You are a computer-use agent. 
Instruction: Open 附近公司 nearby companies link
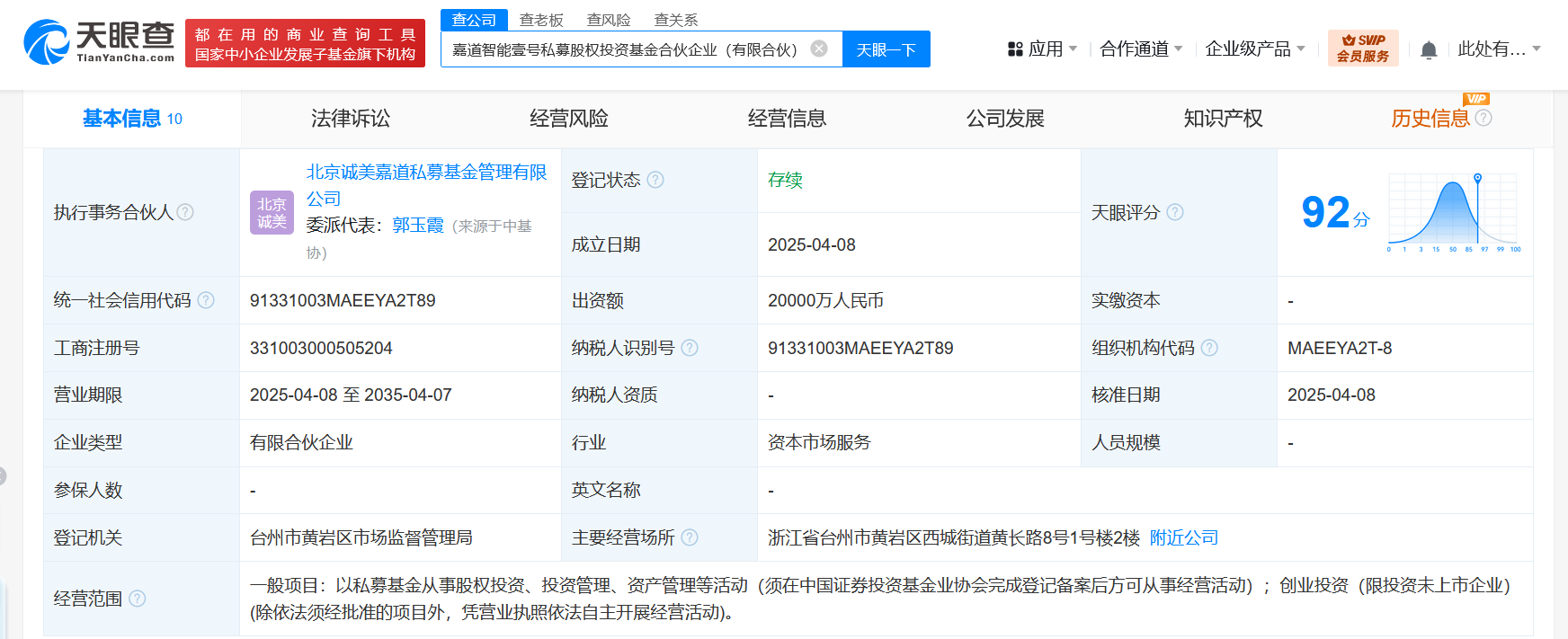(x=1184, y=537)
